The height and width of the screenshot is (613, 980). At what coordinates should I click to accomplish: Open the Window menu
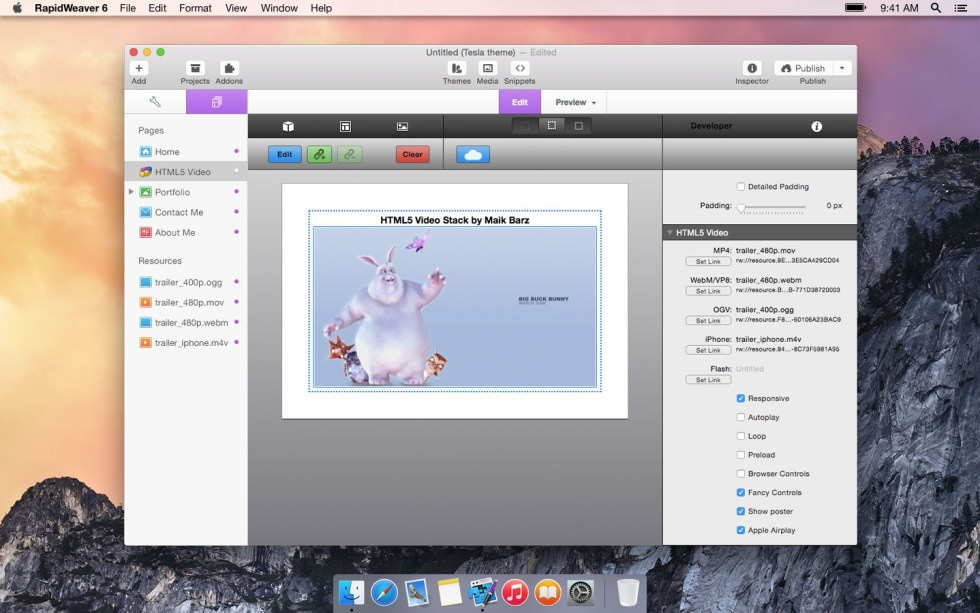coord(279,8)
